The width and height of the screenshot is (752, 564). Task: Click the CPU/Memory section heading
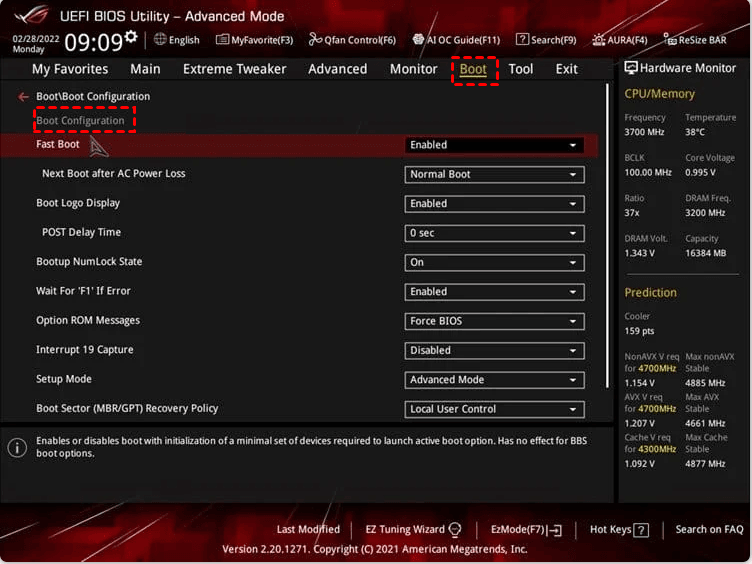click(x=659, y=94)
